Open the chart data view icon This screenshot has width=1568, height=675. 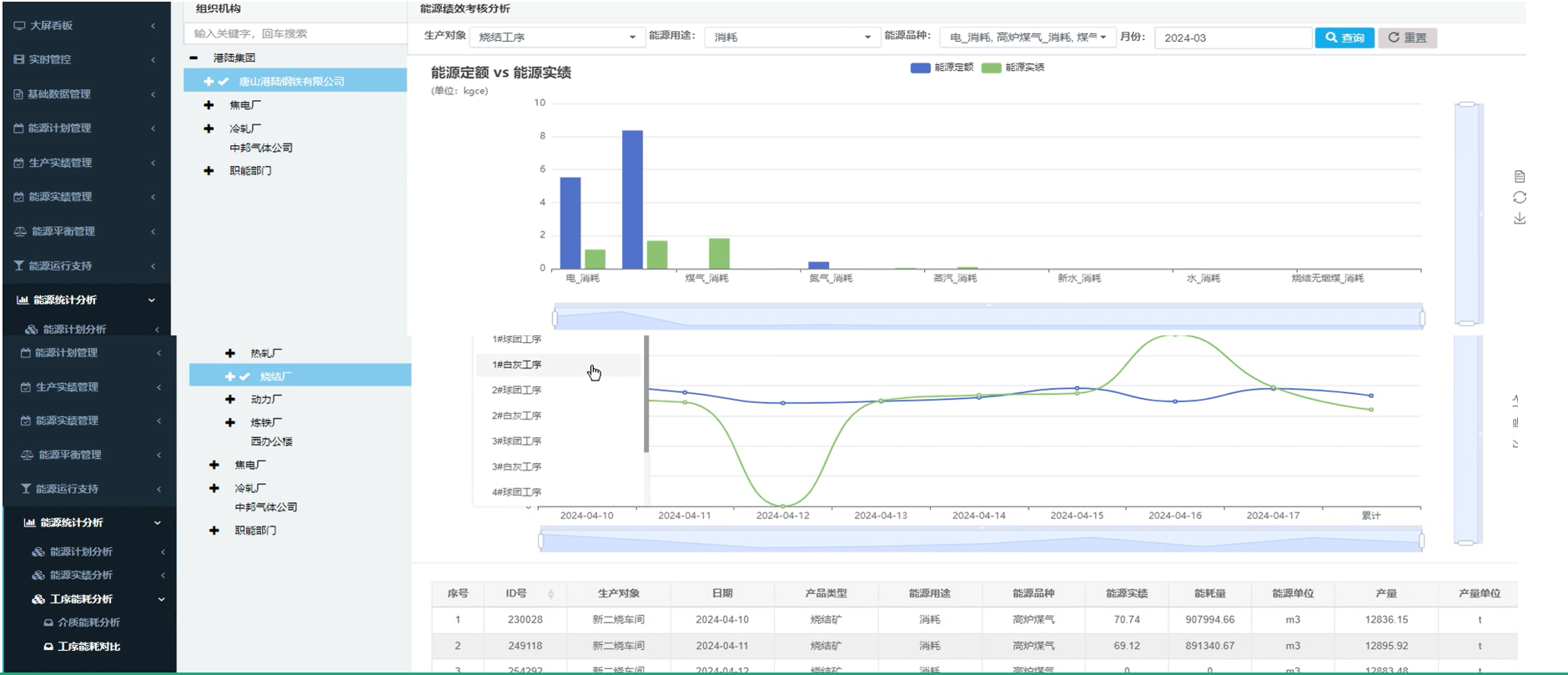click(x=1520, y=177)
